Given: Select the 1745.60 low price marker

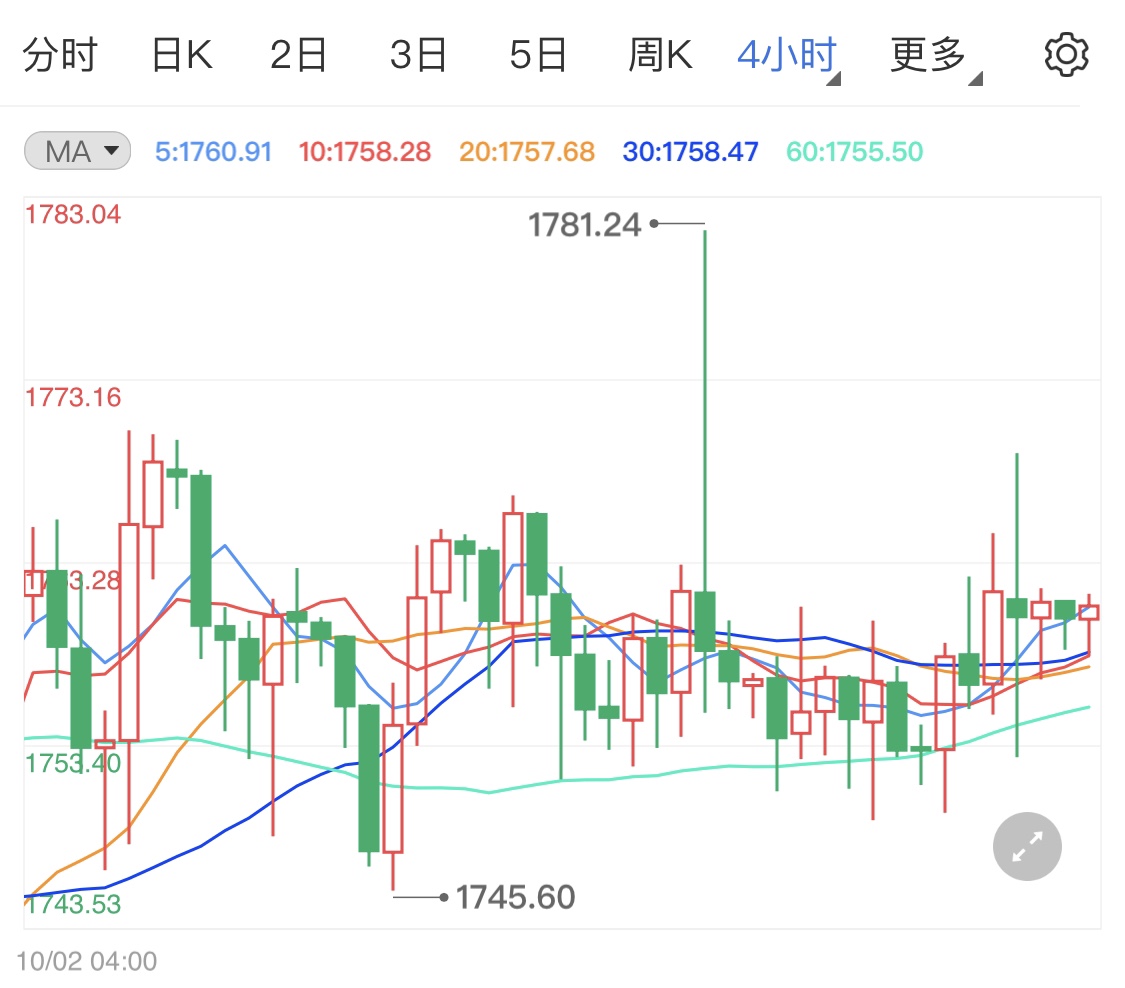Looking at the screenshot, I should pyautogui.click(x=513, y=898).
